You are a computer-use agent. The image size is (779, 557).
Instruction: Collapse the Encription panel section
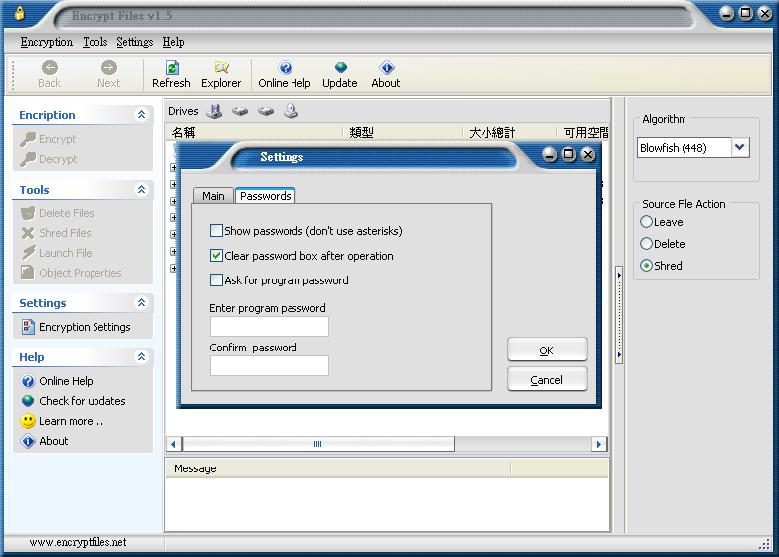tap(141, 115)
